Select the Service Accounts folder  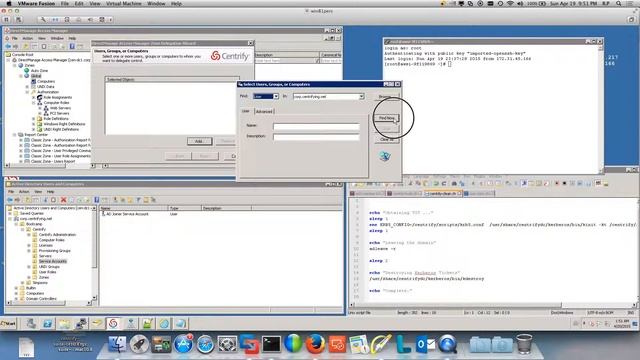click(x=53, y=261)
